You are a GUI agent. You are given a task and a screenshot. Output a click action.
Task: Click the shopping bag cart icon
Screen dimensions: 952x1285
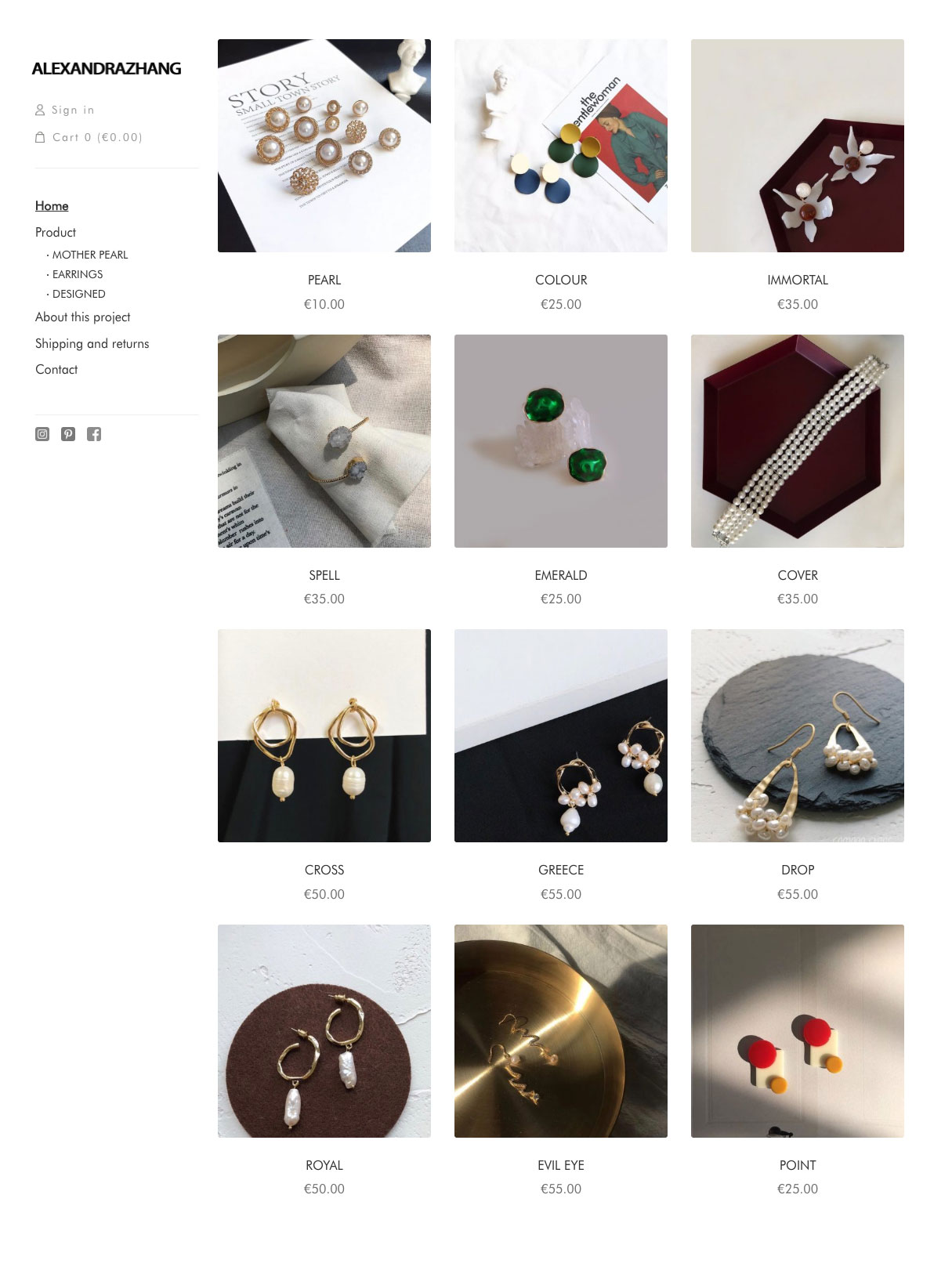40,137
